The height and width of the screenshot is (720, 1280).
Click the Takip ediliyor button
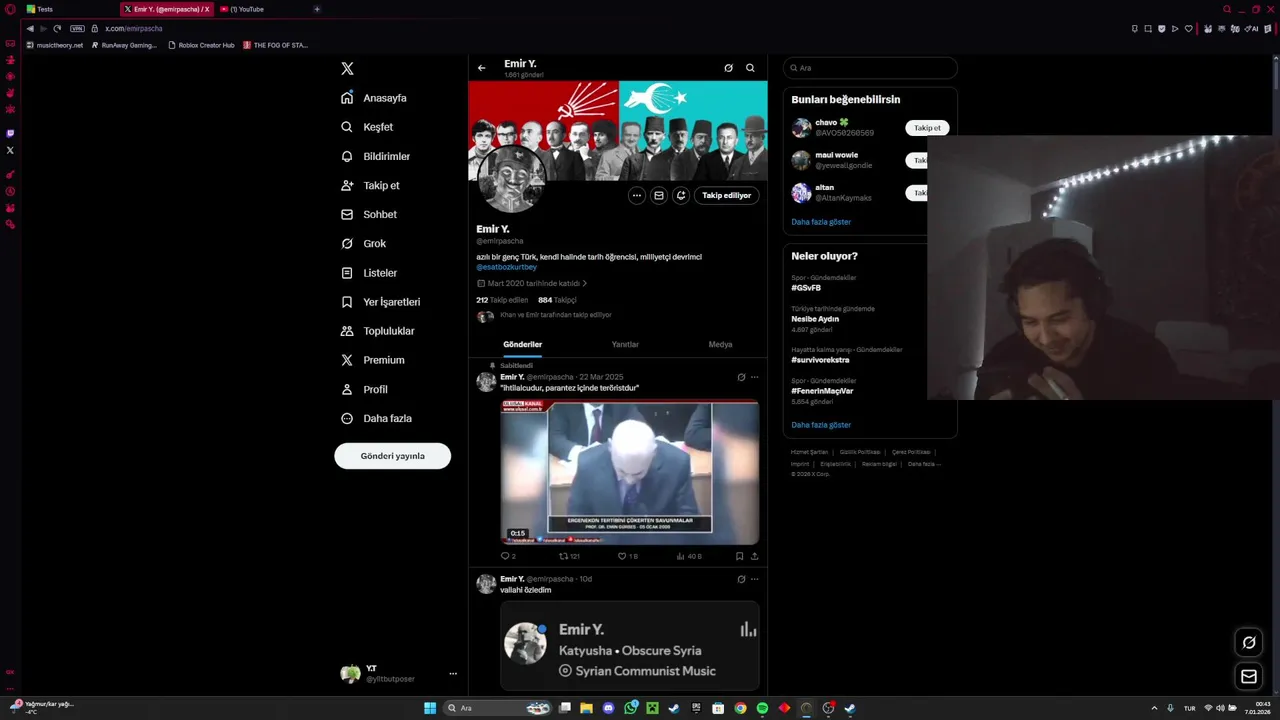[x=726, y=196]
